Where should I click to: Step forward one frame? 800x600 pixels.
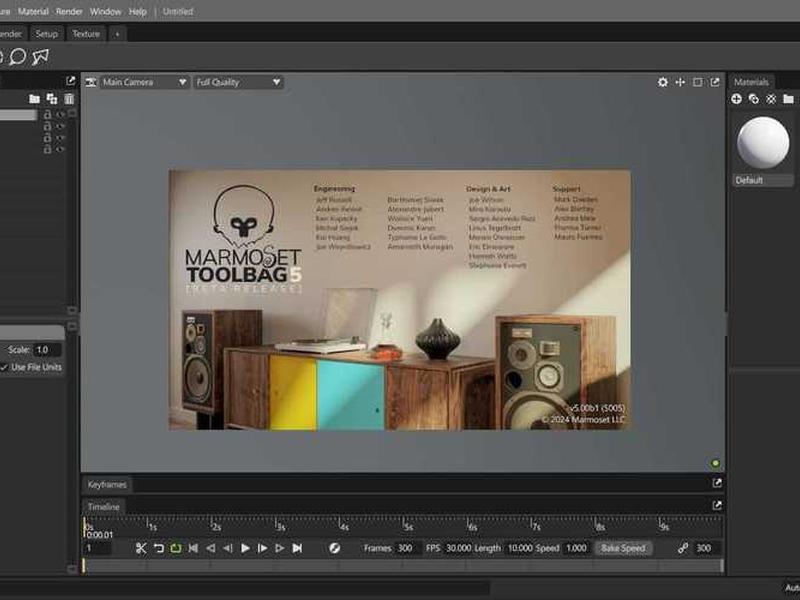click(x=262, y=548)
